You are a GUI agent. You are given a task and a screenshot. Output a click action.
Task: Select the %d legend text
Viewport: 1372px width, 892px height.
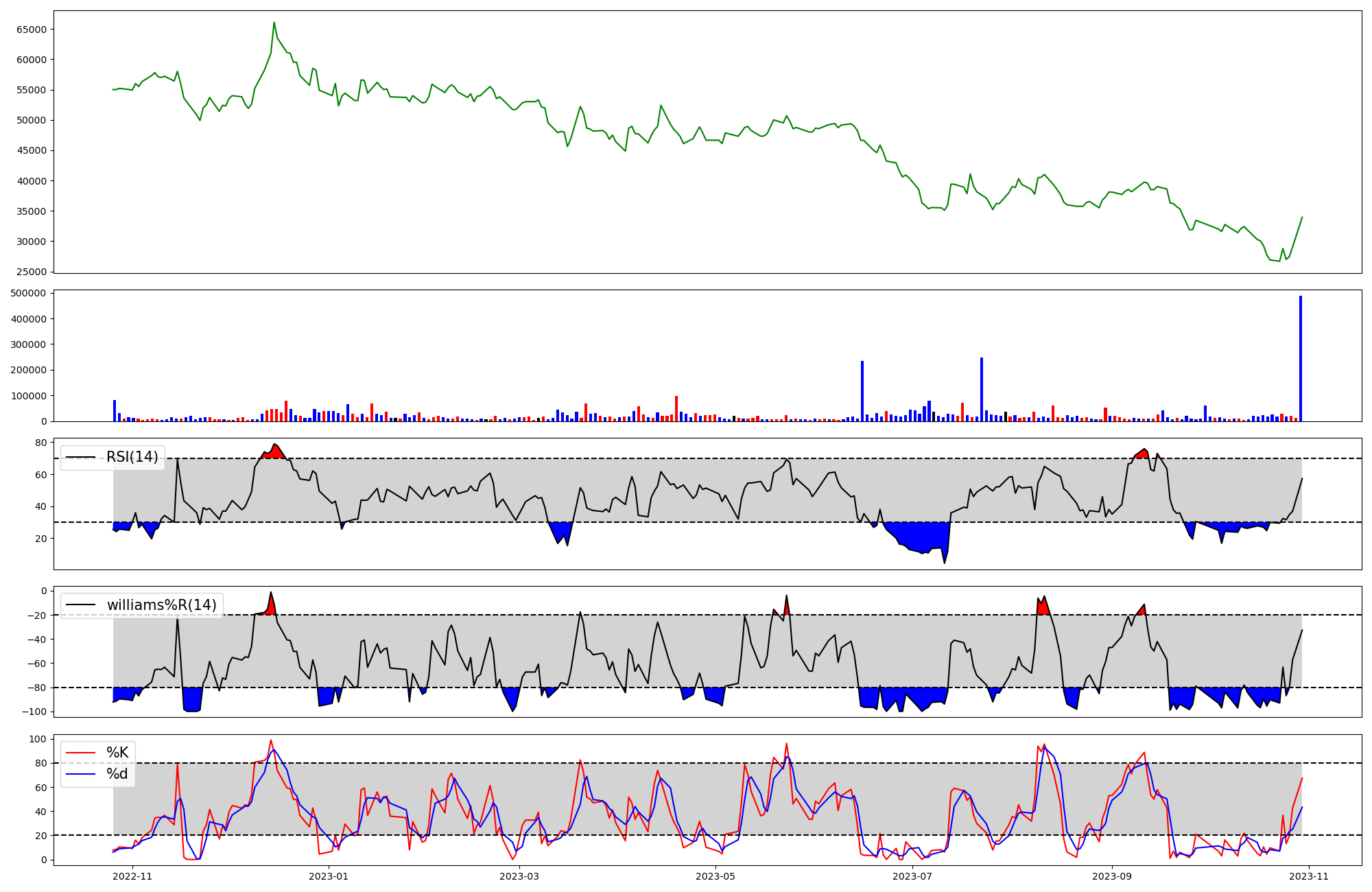coord(117,774)
